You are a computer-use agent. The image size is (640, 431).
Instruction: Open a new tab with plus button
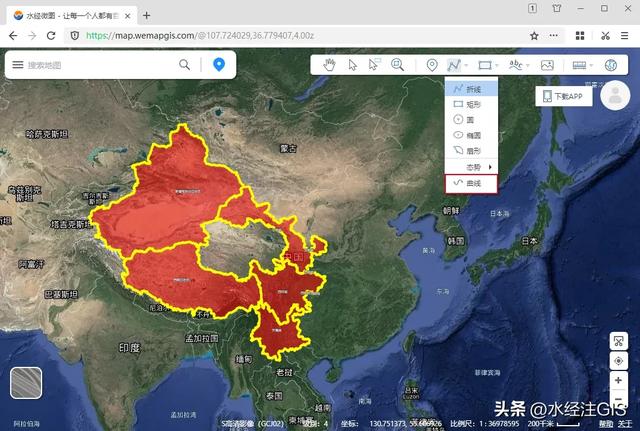(147, 16)
